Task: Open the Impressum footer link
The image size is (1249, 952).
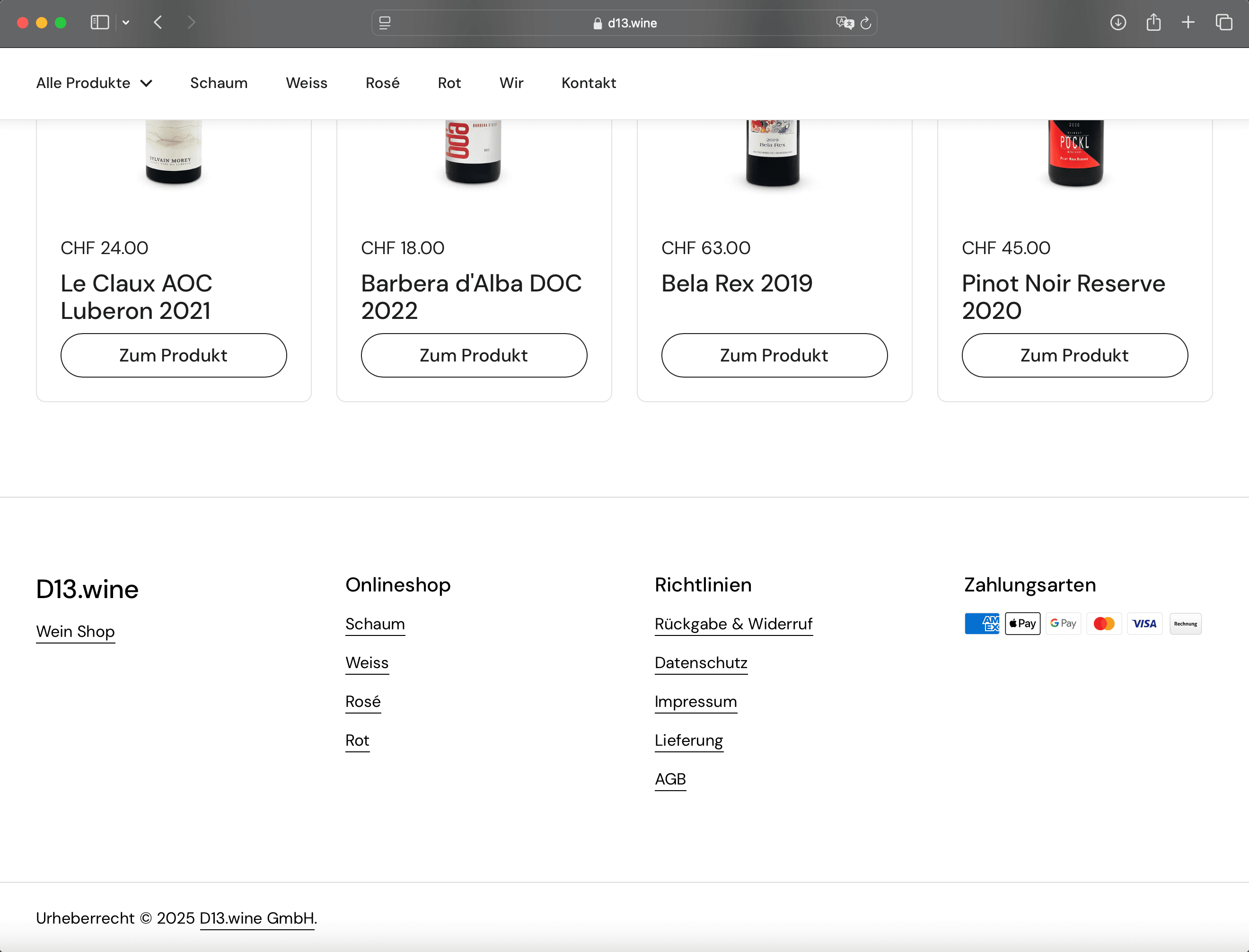Action: pyautogui.click(x=695, y=702)
